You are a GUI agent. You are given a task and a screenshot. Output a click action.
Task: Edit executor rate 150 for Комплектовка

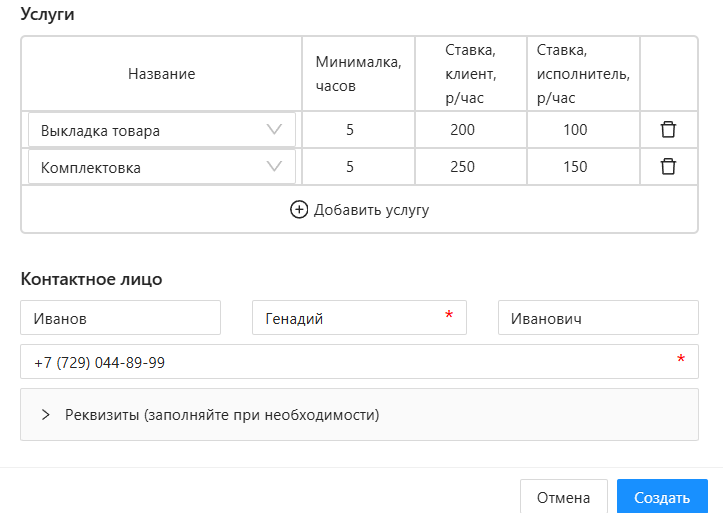point(575,167)
